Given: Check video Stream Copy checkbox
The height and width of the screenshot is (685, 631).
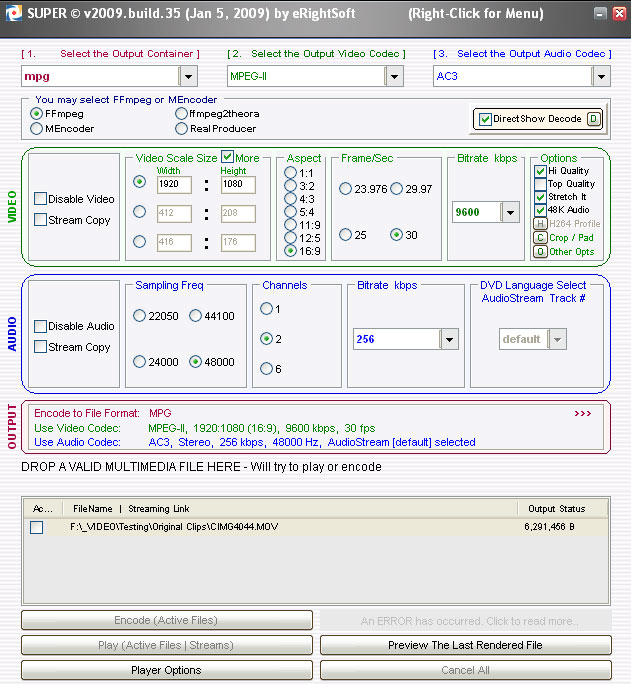Looking at the screenshot, I should 40,219.
